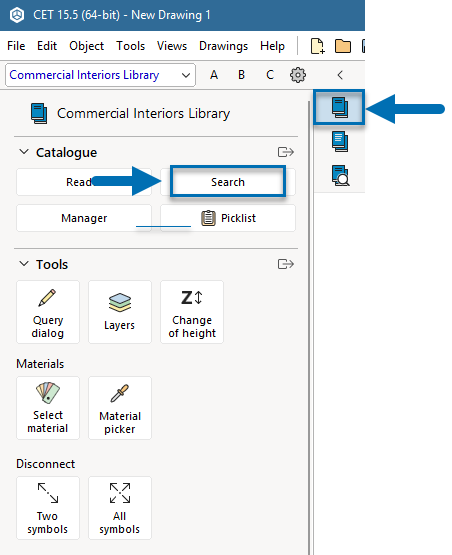Open the Object menu
The height and width of the screenshot is (555, 452).
tap(86, 46)
